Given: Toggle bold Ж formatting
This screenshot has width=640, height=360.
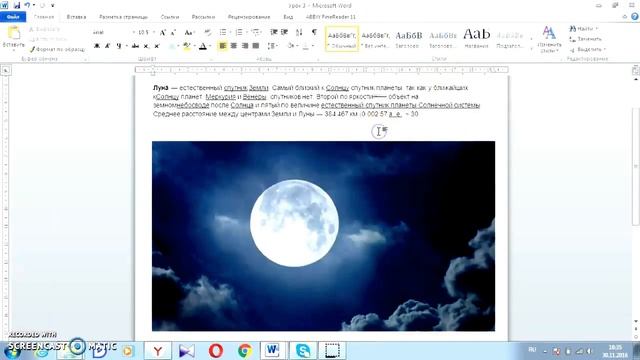Looking at the screenshot, I should click(97, 46).
